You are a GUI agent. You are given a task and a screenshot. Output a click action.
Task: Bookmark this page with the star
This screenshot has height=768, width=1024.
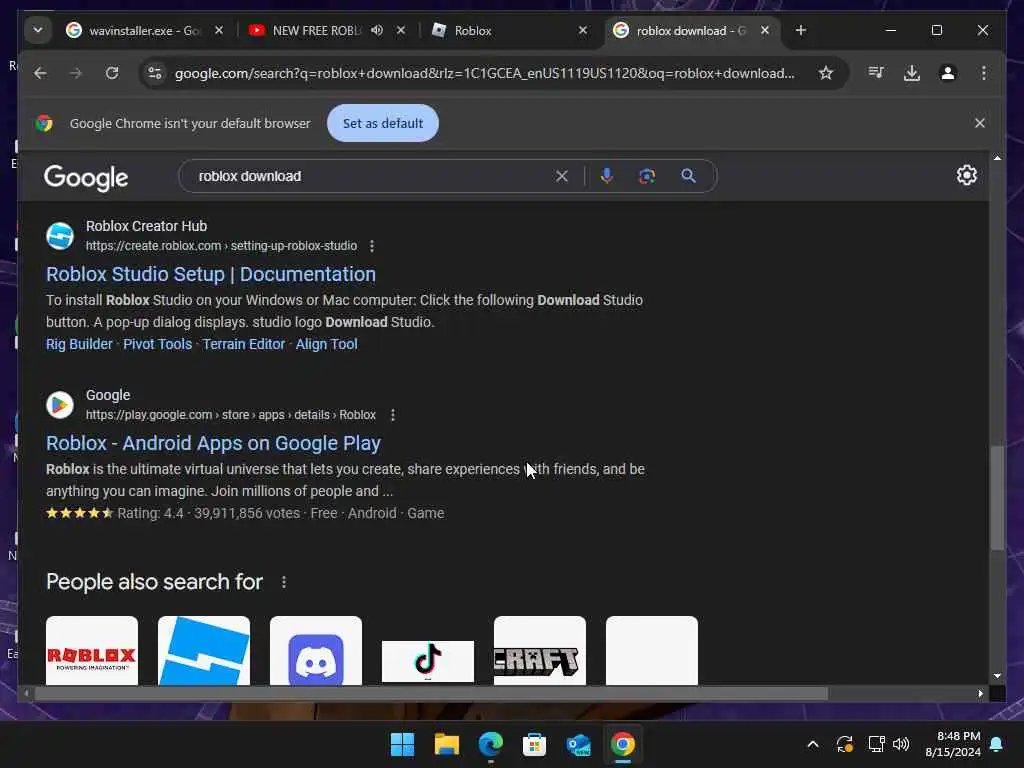point(825,73)
